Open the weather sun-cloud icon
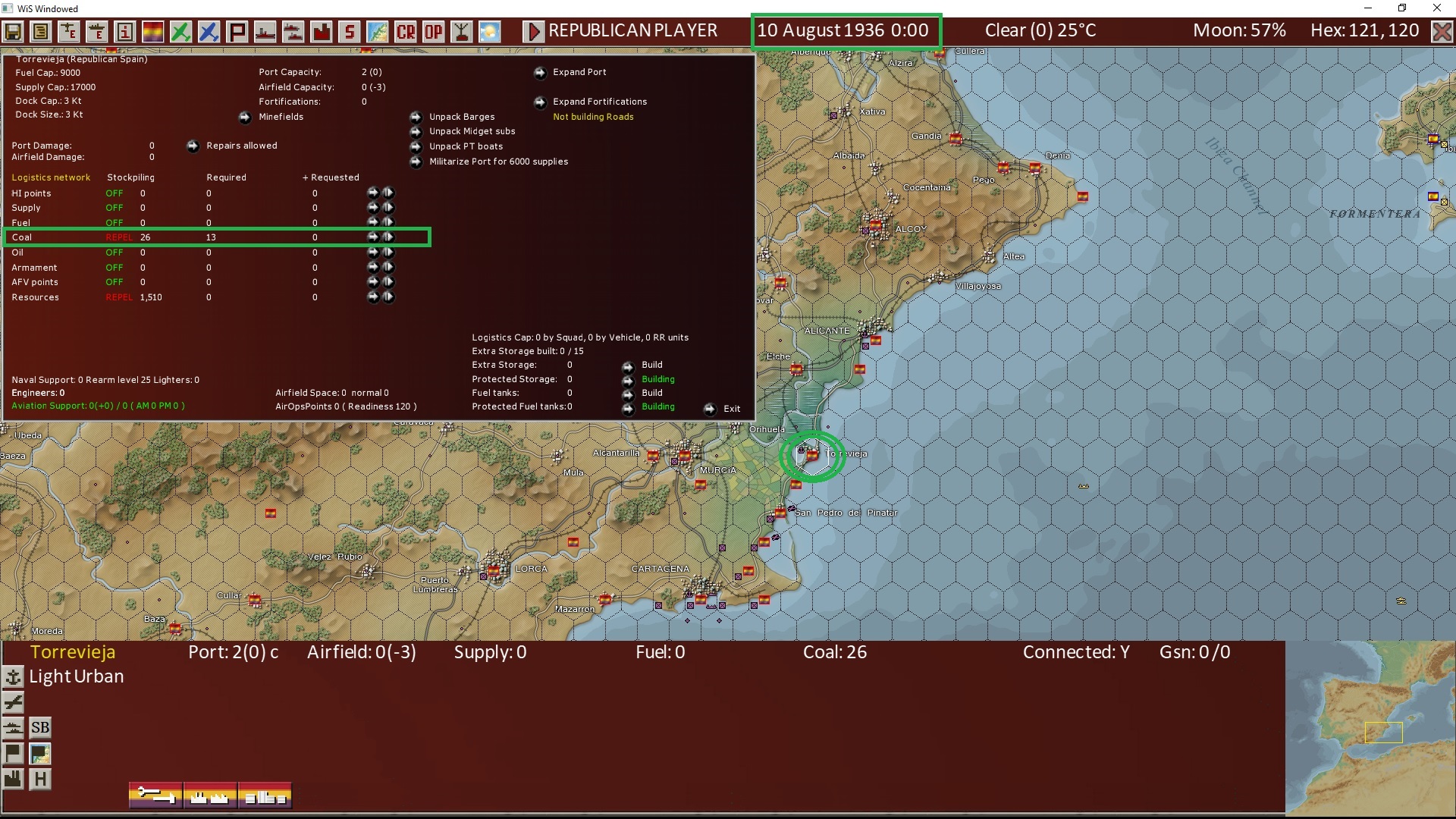 [x=490, y=31]
